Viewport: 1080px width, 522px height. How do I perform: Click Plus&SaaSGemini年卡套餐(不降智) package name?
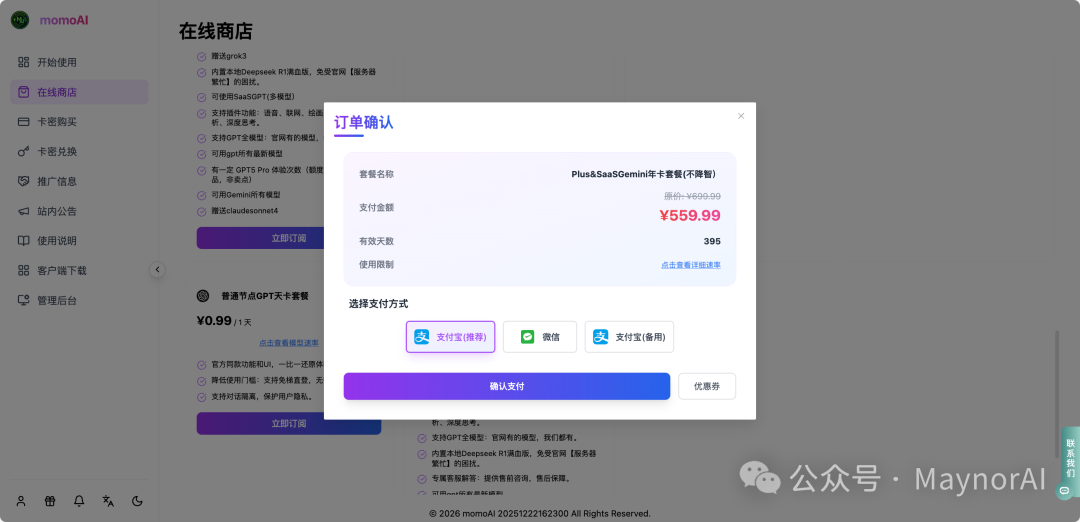pyautogui.click(x=646, y=174)
